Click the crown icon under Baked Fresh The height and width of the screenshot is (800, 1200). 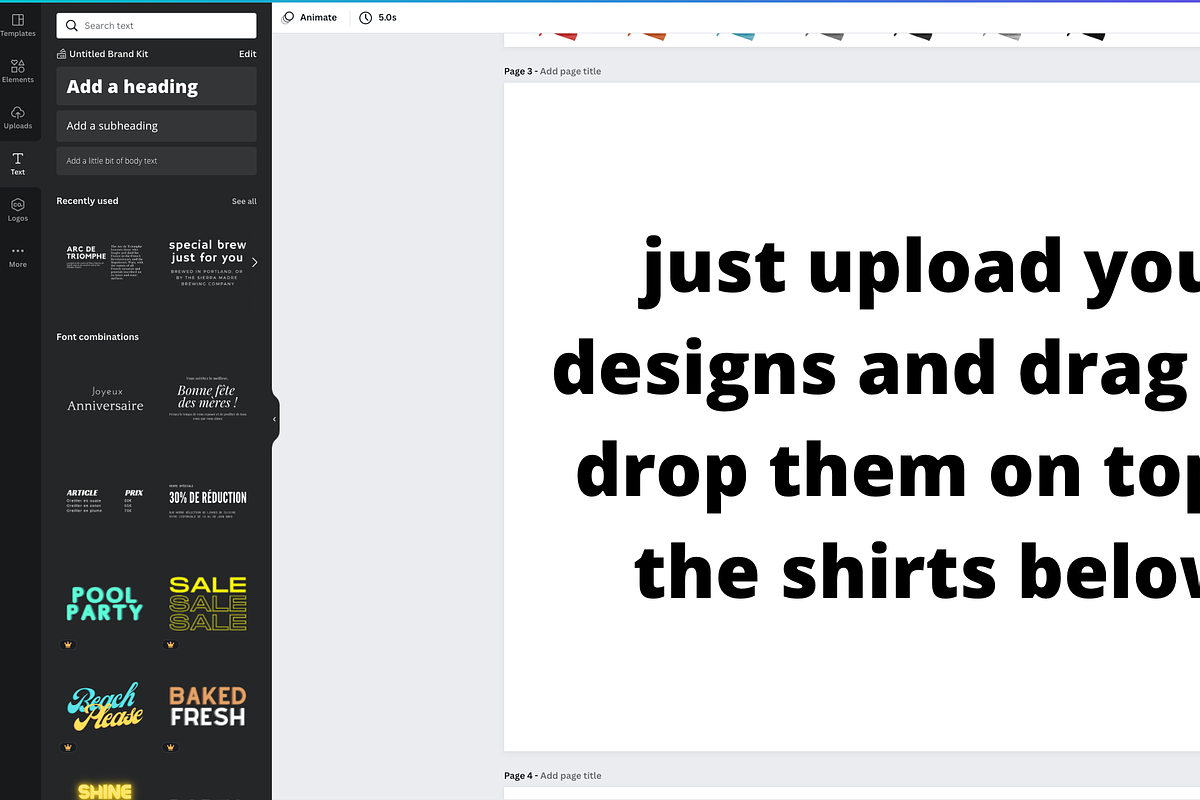point(171,747)
